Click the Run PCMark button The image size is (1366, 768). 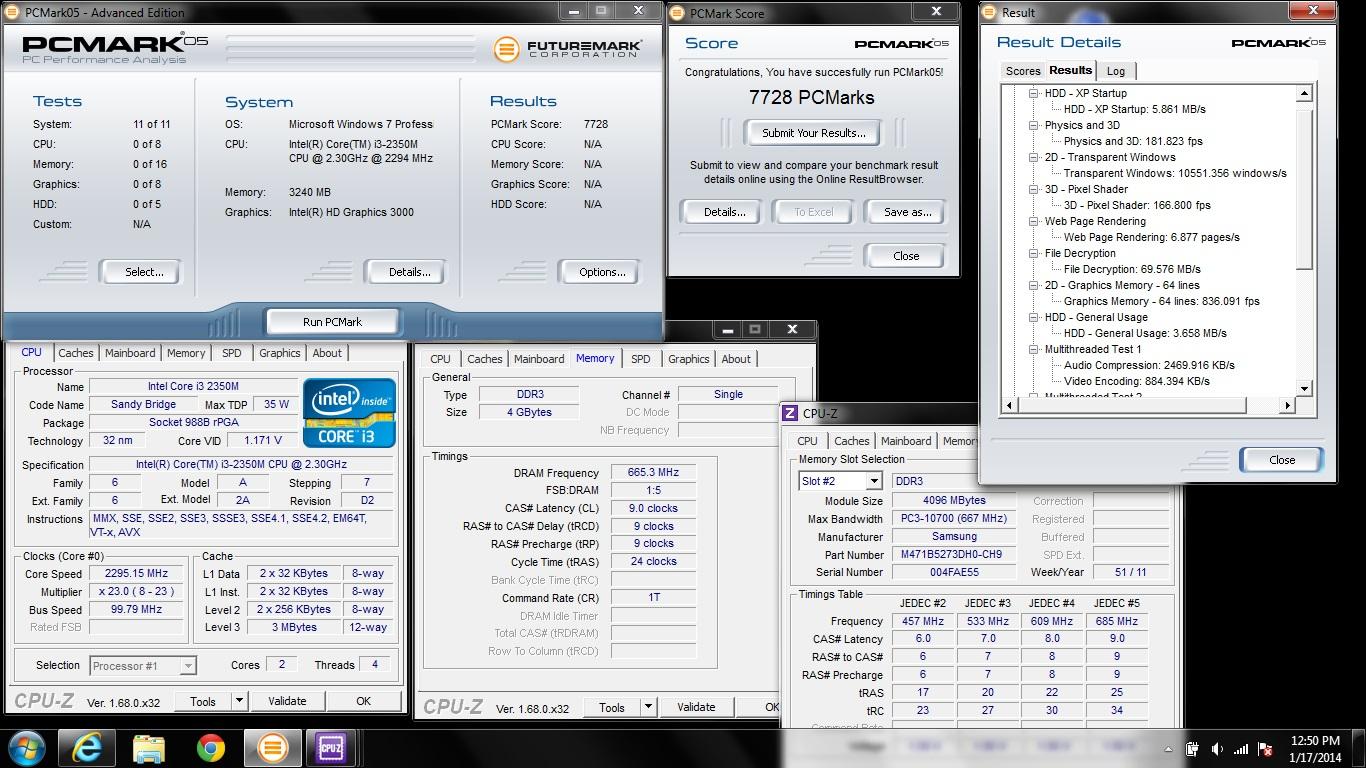point(332,322)
